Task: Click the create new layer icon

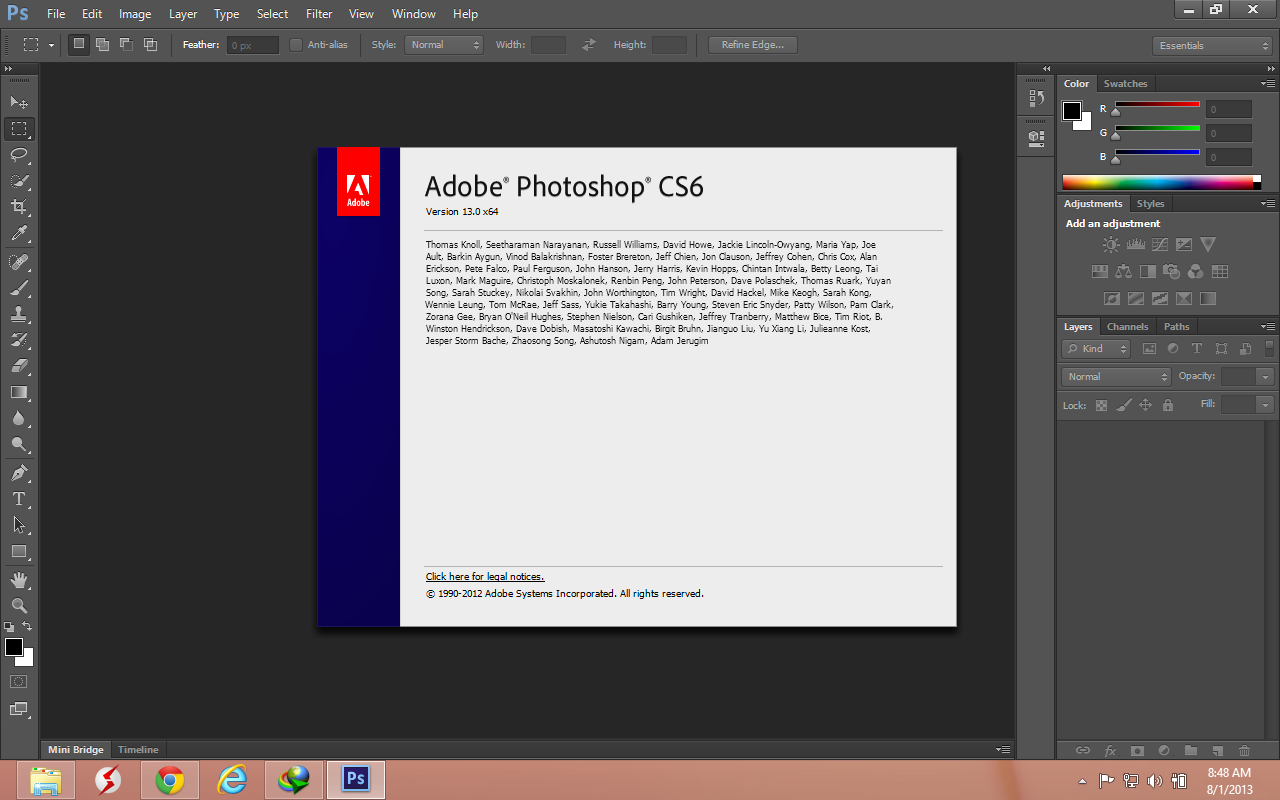Action: click(1217, 750)
